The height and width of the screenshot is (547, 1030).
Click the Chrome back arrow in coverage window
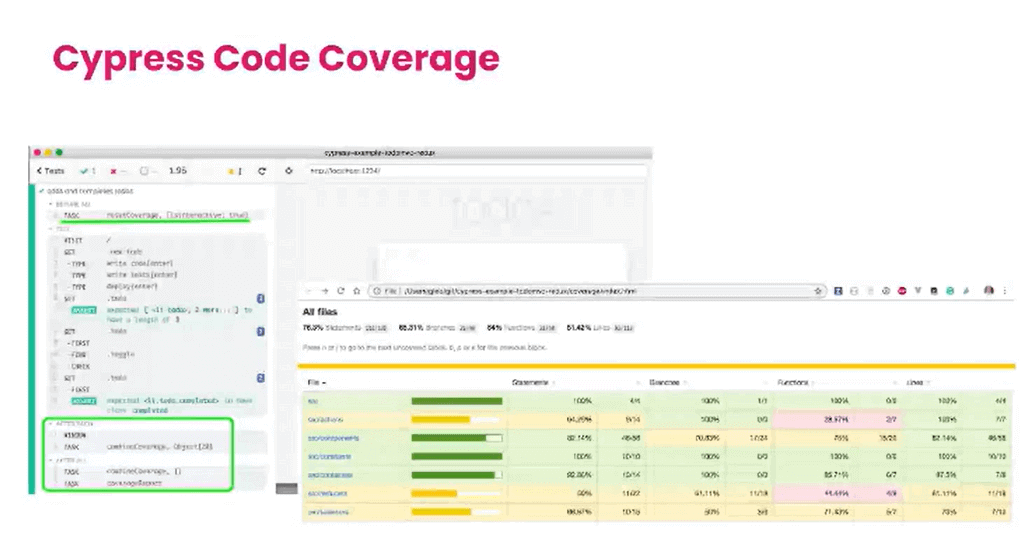[309, 291]
